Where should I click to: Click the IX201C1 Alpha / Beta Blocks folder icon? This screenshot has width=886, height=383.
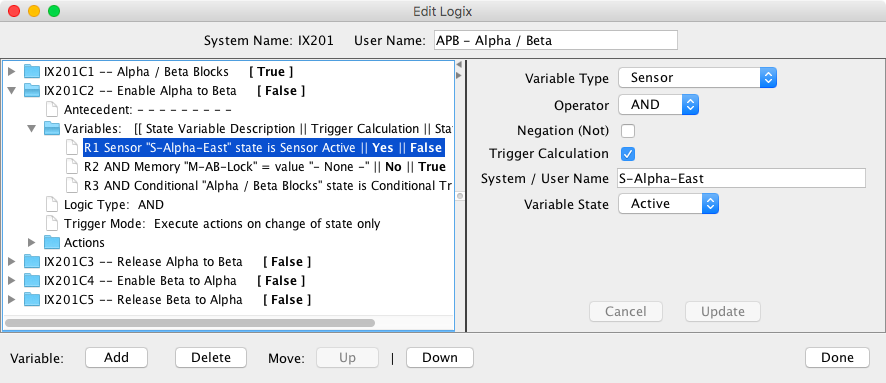point(32,72)
